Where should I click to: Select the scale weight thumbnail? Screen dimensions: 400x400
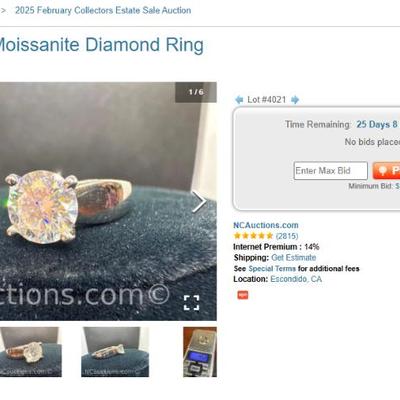tap(200, 352)
